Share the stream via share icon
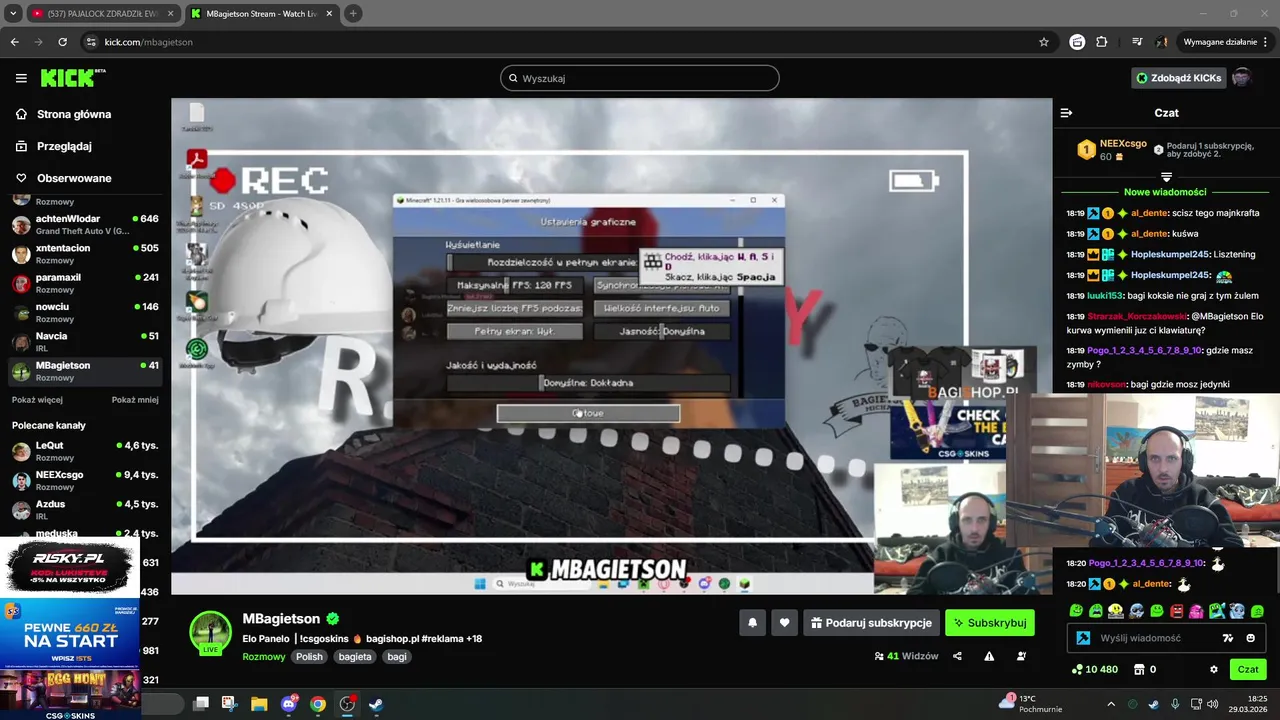The width and height of the screenshot is (1280, 720). (957, 656)
